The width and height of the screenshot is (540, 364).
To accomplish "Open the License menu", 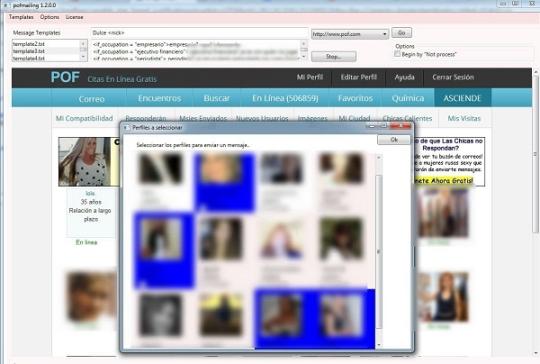I will pos(74,17).
